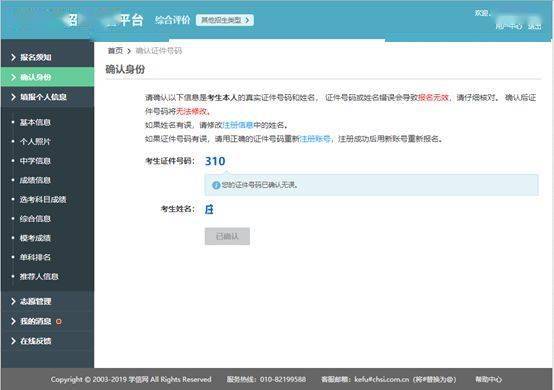Image resolution: width=554 pixels, height=390 pixels.
Task: Click the 考生证件号码 label
Action: coord(170,161)
